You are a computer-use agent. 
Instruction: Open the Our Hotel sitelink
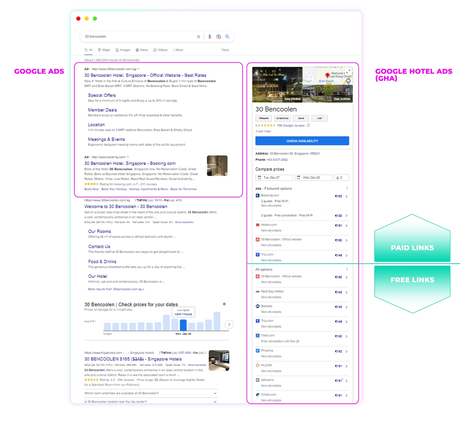click(x=97, y=276)
